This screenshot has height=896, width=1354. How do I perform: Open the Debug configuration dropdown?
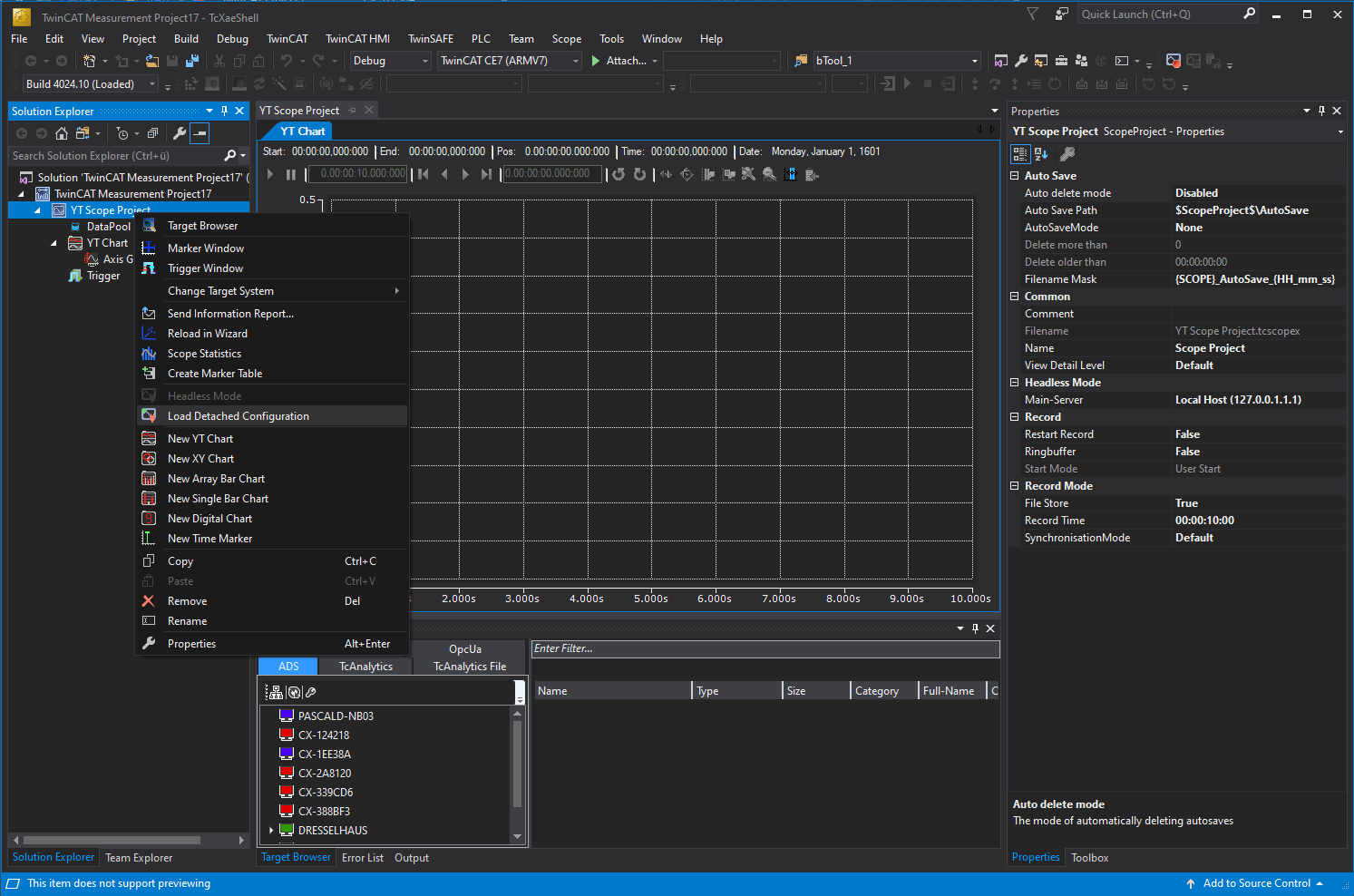391,61
